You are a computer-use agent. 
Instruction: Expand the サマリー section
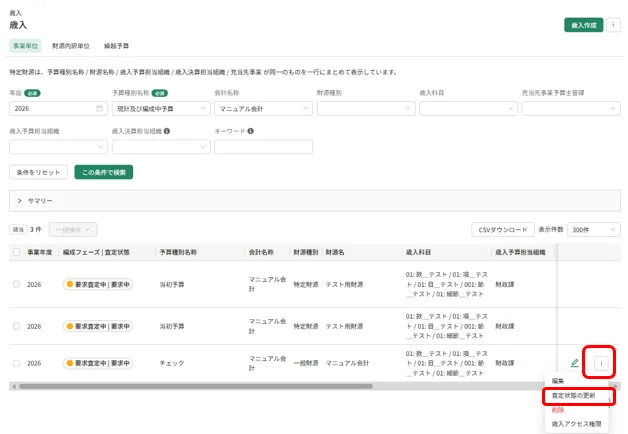click(x=315, y=201)
